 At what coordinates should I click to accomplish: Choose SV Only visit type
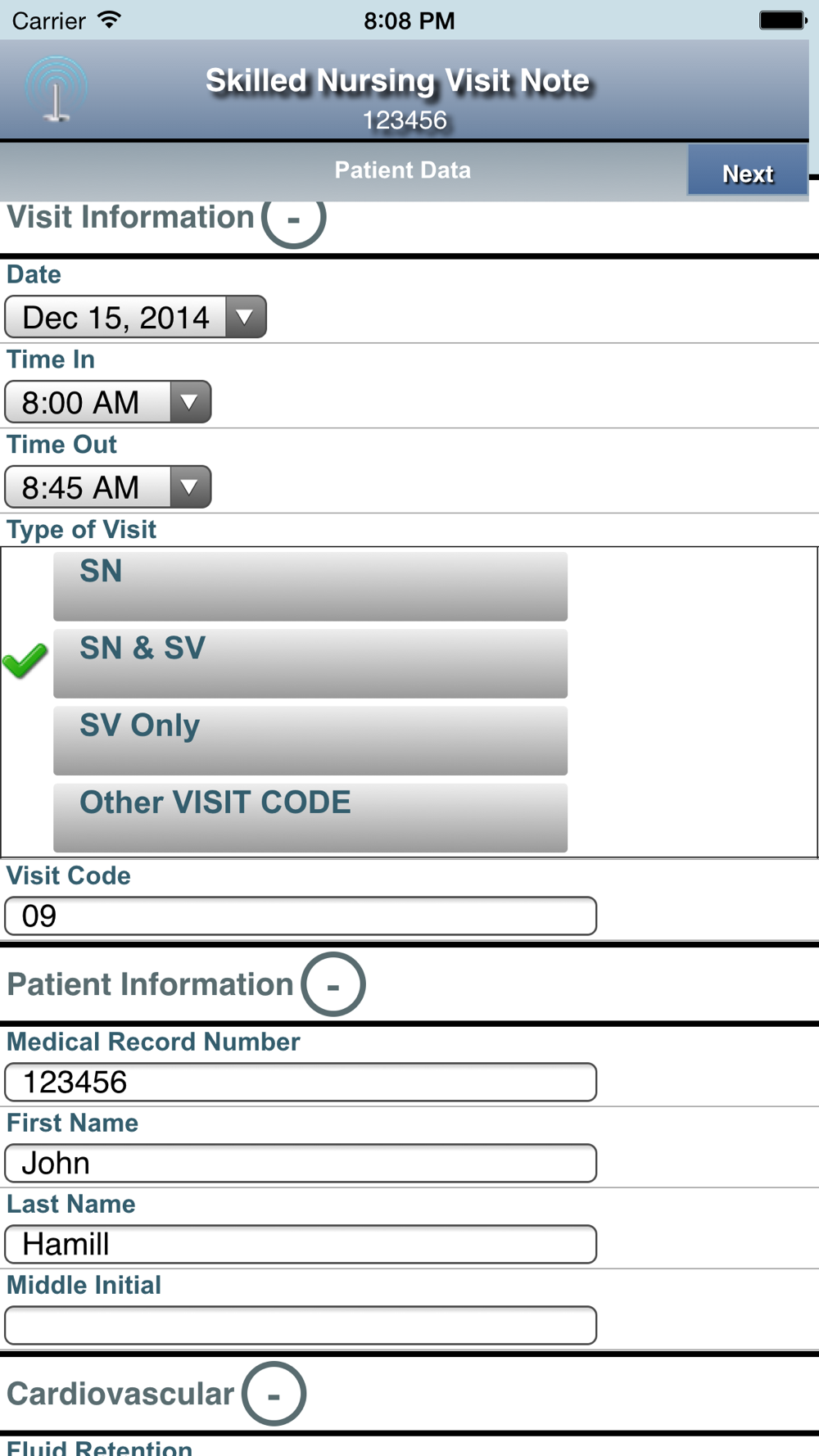[x=310, y=740]
